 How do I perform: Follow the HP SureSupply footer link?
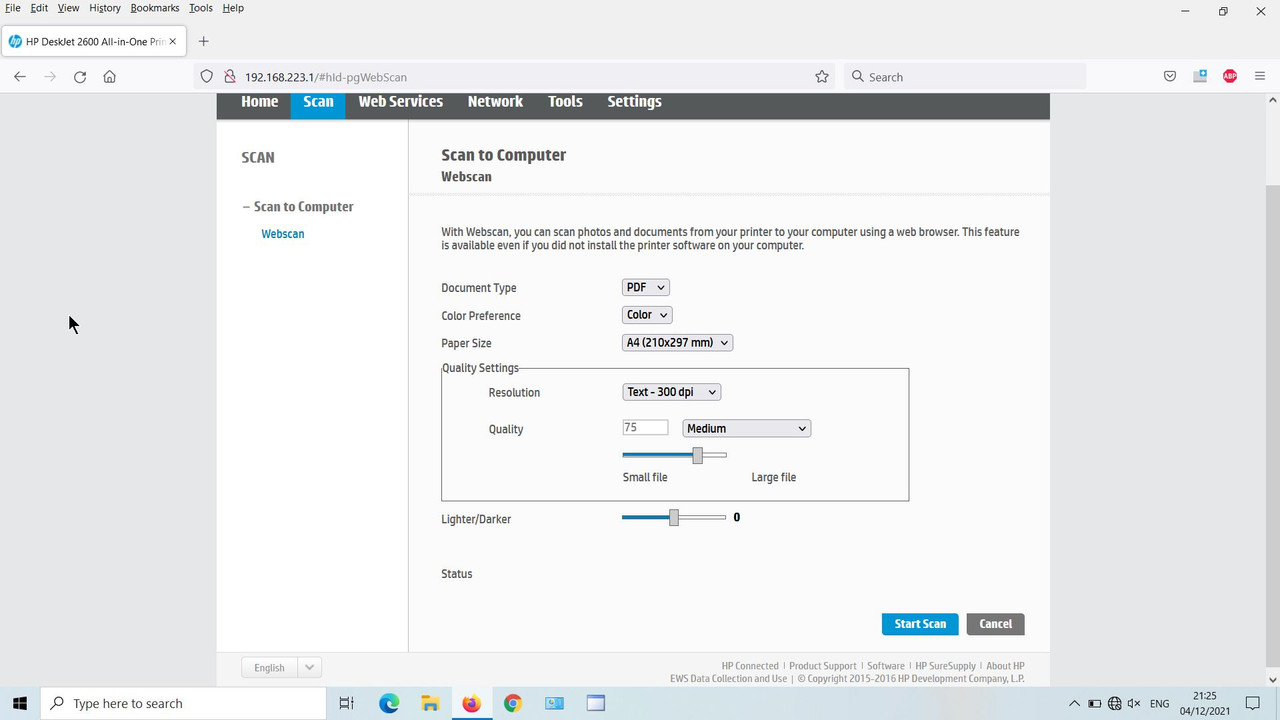point(946,666)
